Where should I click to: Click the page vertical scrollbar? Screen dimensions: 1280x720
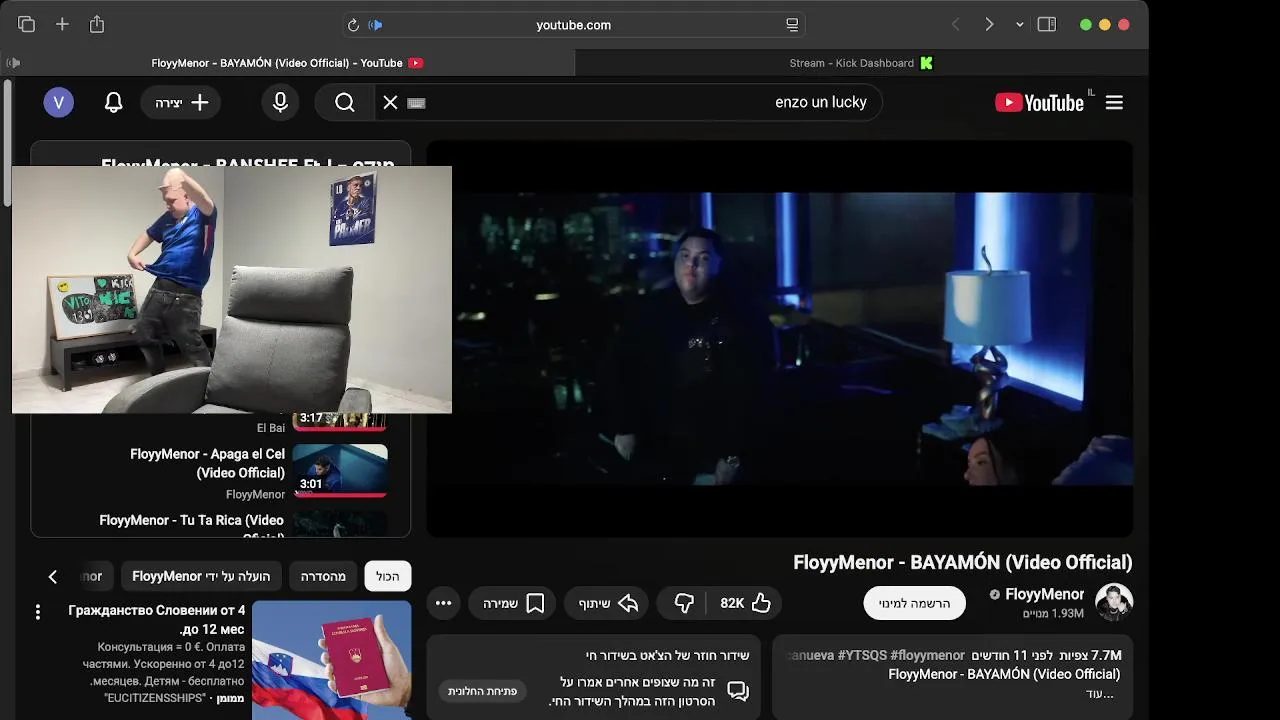7,145
